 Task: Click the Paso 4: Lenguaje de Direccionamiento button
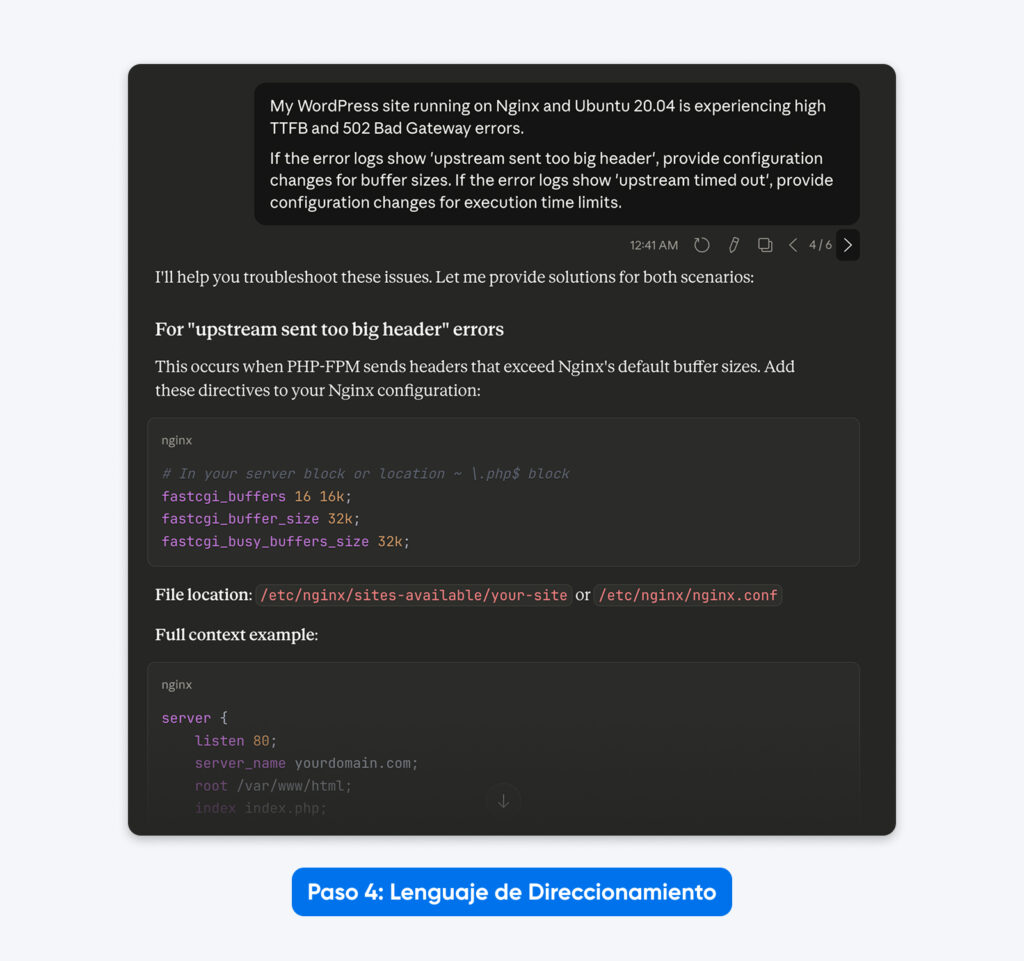[x=511, y=892]
